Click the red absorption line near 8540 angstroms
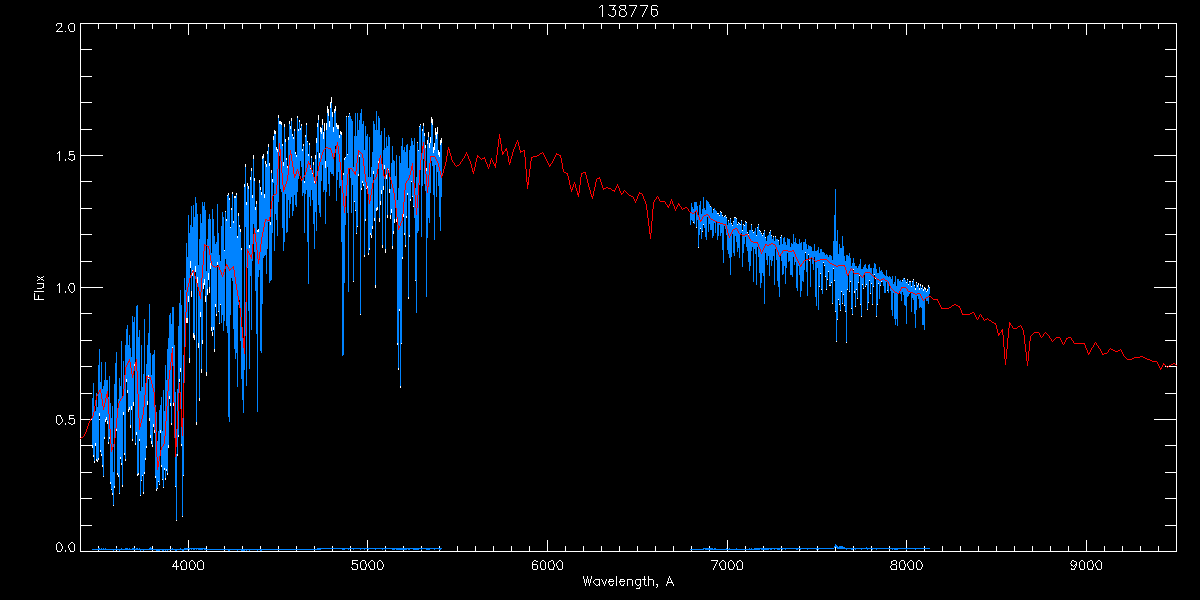 1005,352
